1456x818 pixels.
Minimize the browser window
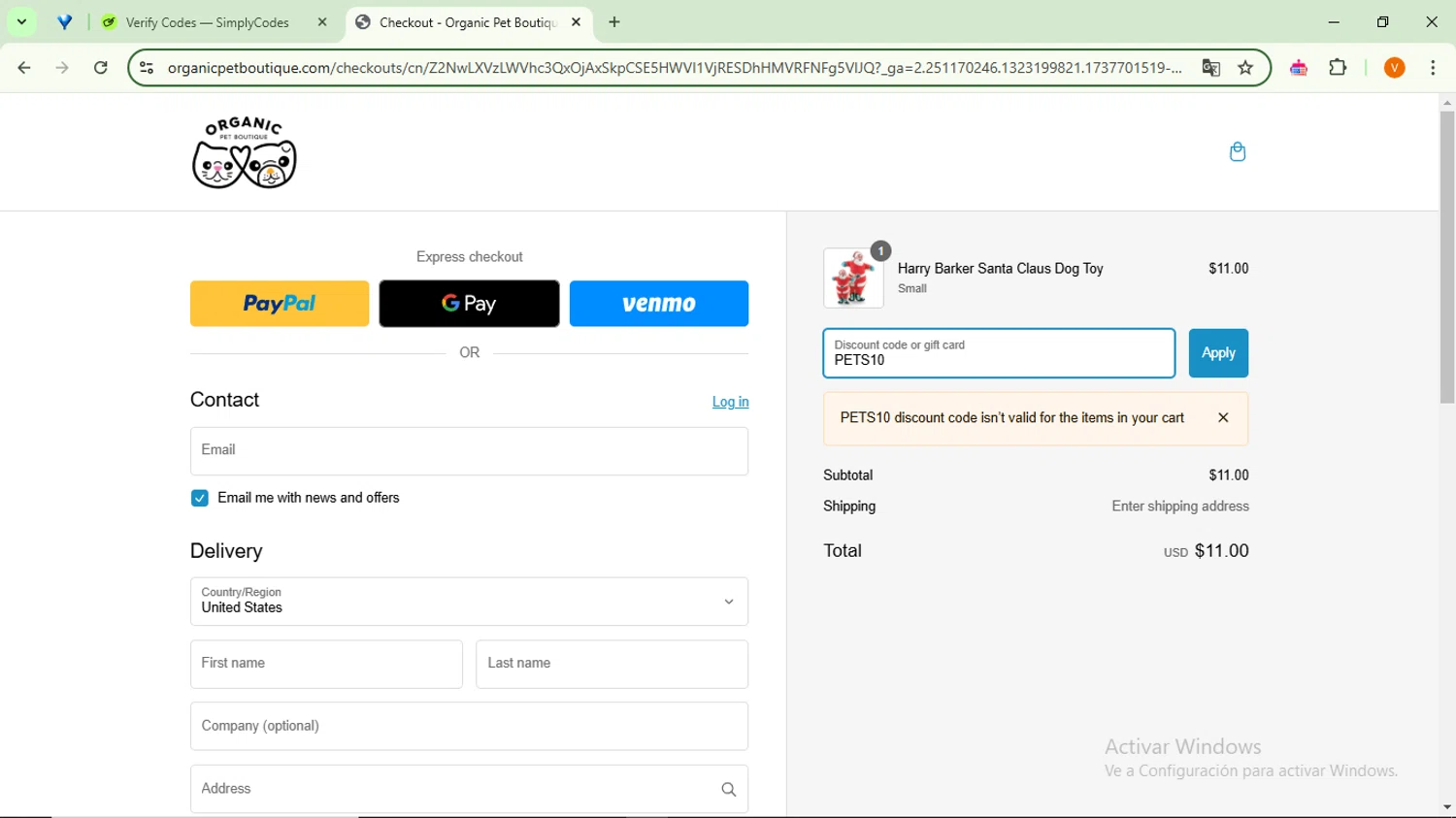pos(1334,22)
